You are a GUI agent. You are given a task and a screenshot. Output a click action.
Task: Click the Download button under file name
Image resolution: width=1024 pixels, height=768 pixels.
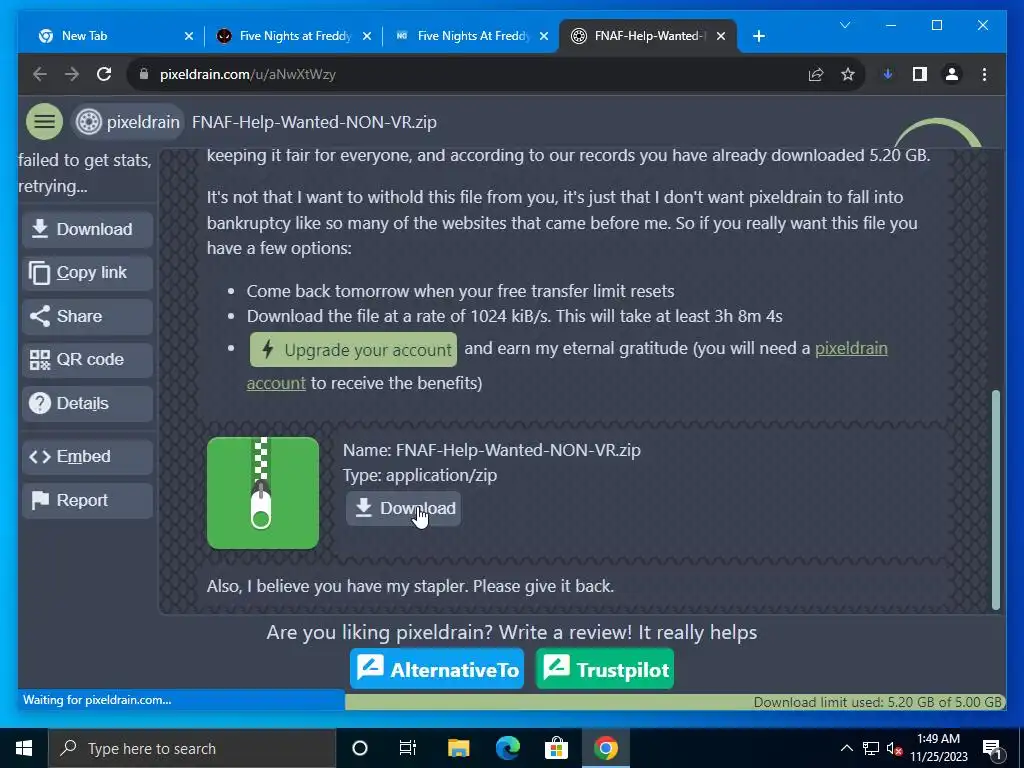click(x=403, y=508)
